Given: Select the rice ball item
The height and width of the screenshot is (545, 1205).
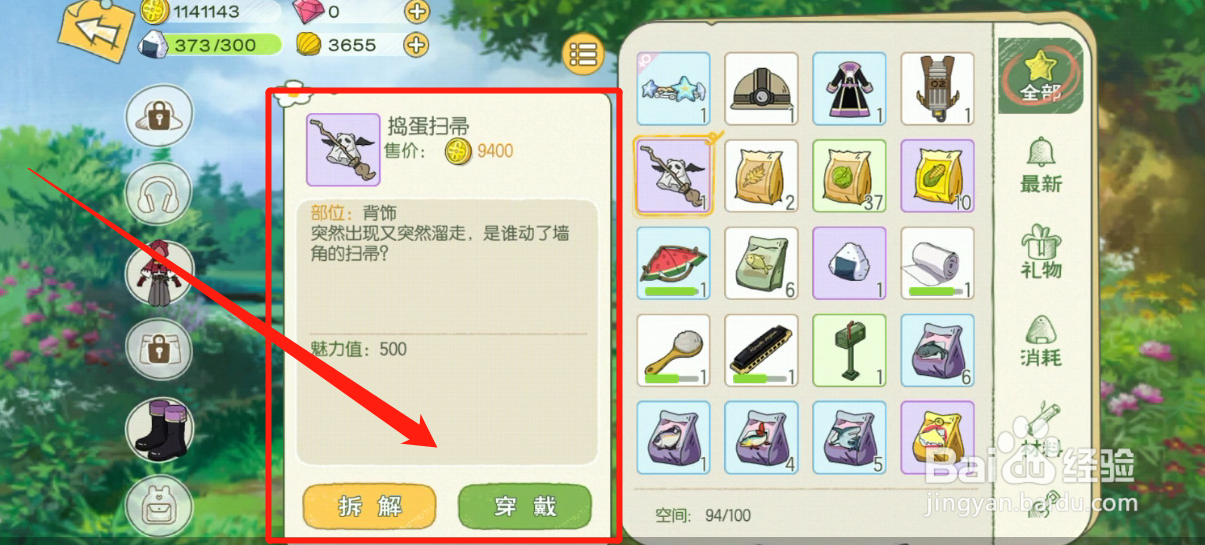Looking at the screenshot, I should tap(849, 263).
